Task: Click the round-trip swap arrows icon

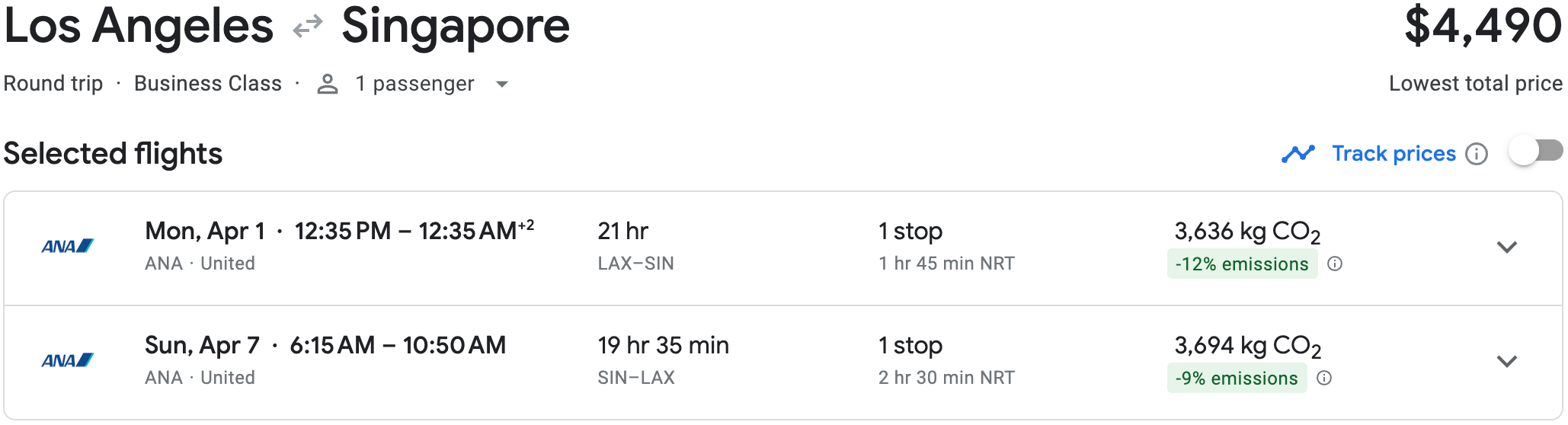Action: [x=308, y=28]
